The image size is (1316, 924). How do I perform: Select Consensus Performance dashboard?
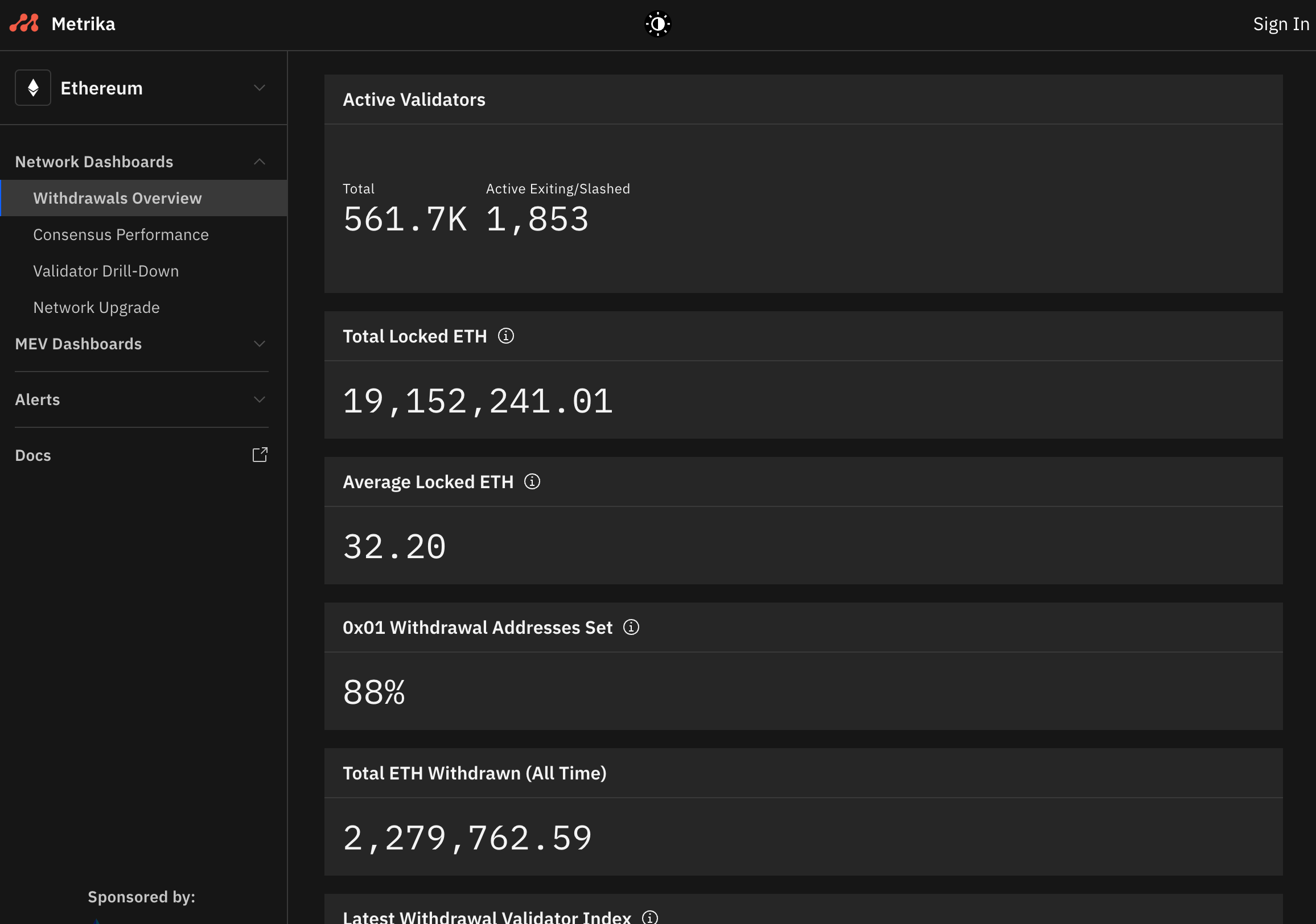(x=121, y=234)
